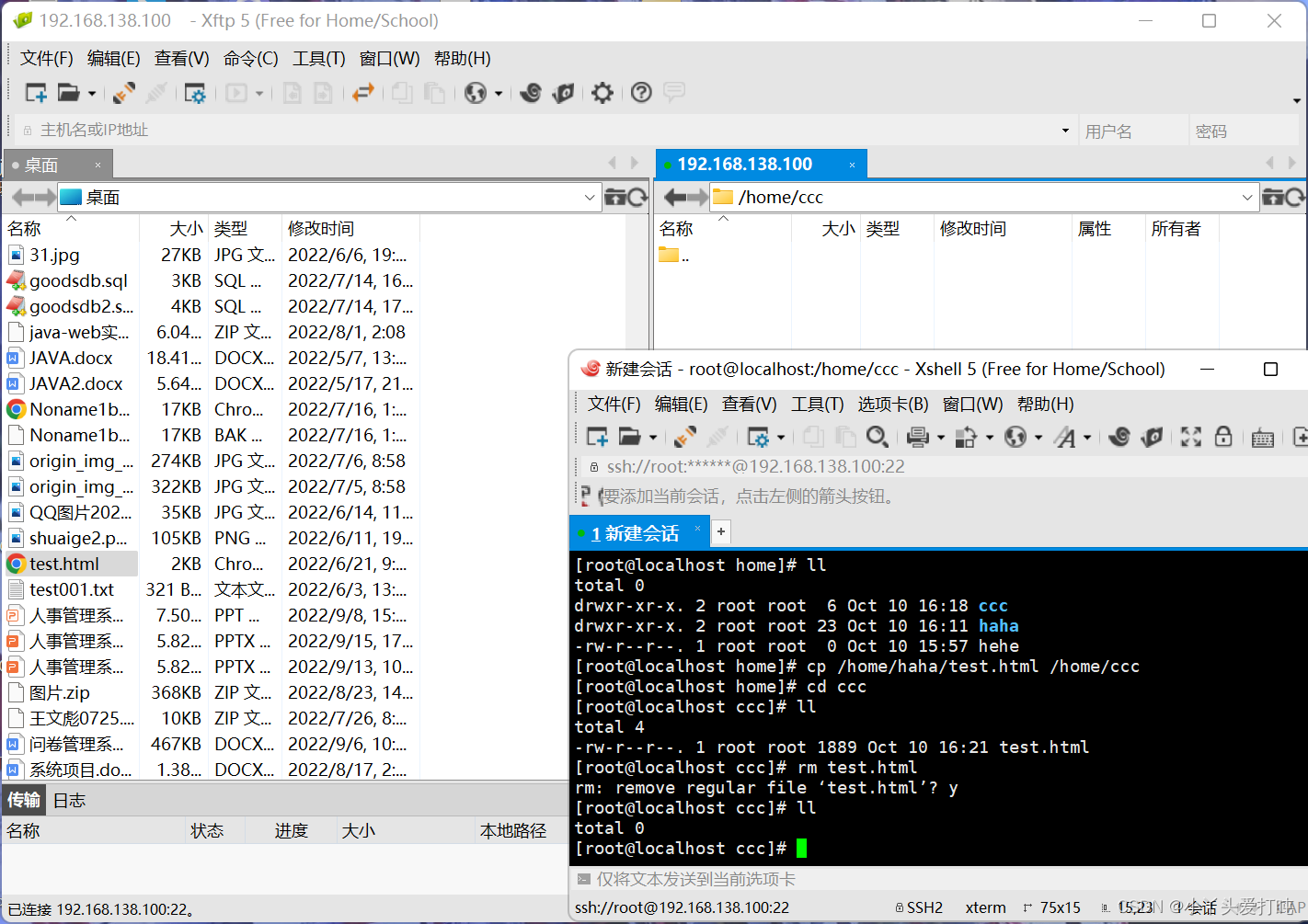Viewport: 1308px width, 924px height.
Task: Toggle full screen icon in Xshell toolbar
Action: (x=1191, y=437)
